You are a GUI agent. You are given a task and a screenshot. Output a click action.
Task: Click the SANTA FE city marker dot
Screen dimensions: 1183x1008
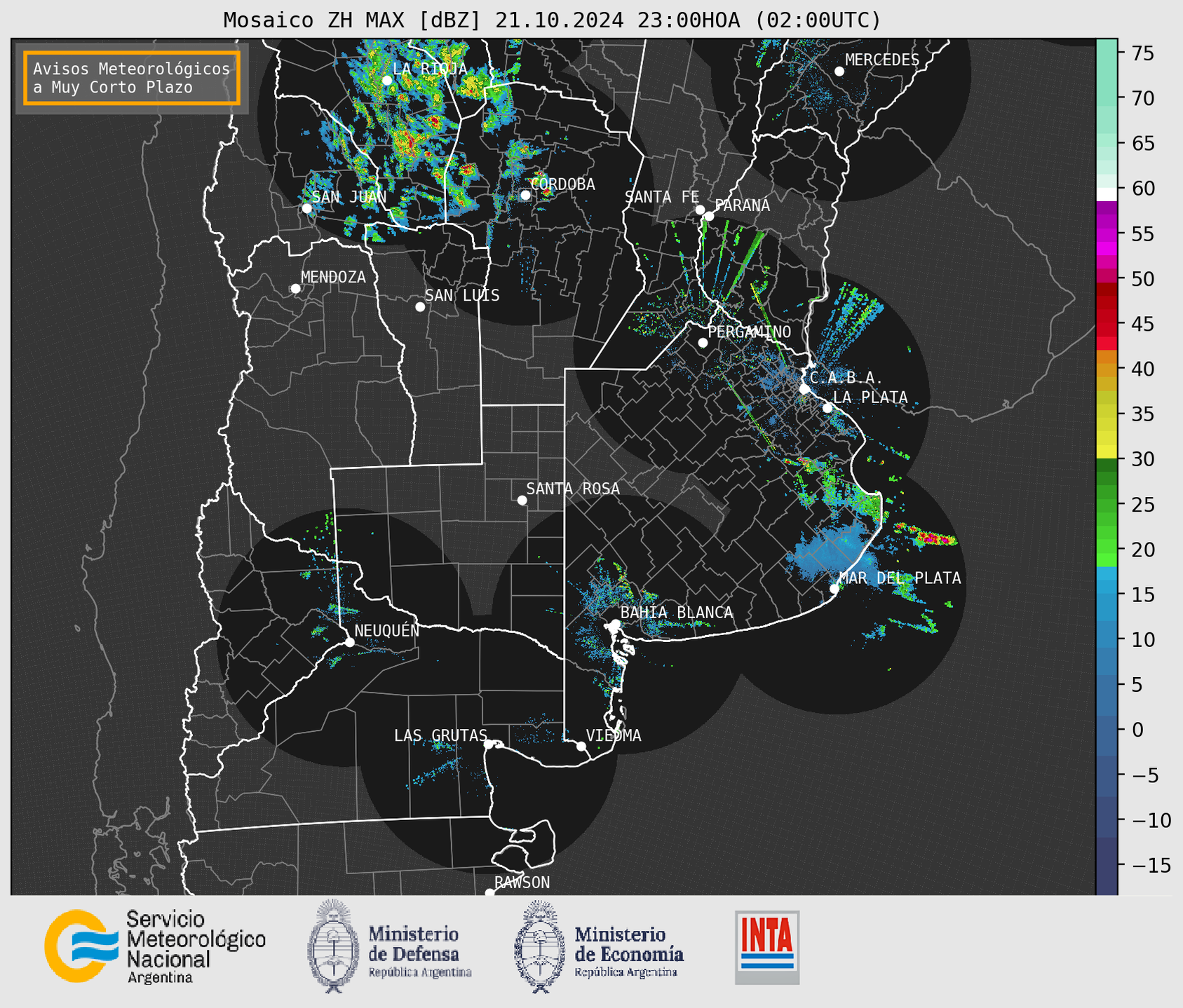click(700, 210)
